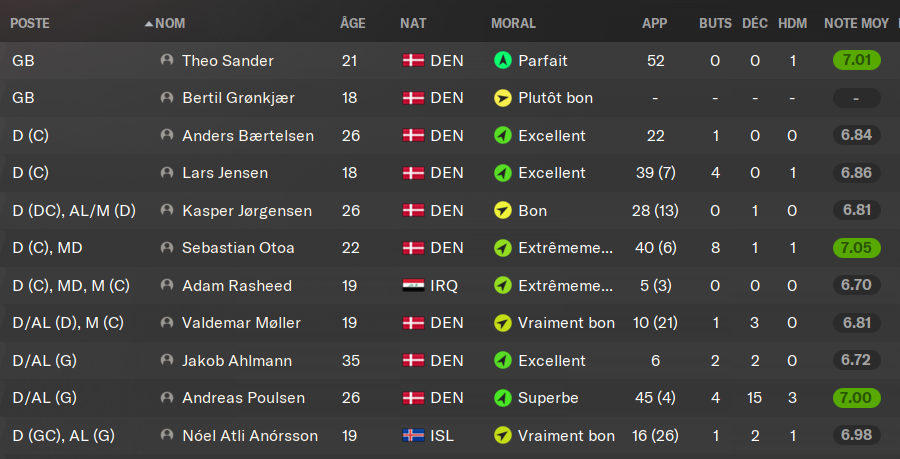
Task: Click info icon beside Adam Rasheed
Action: tap(167, 286)
